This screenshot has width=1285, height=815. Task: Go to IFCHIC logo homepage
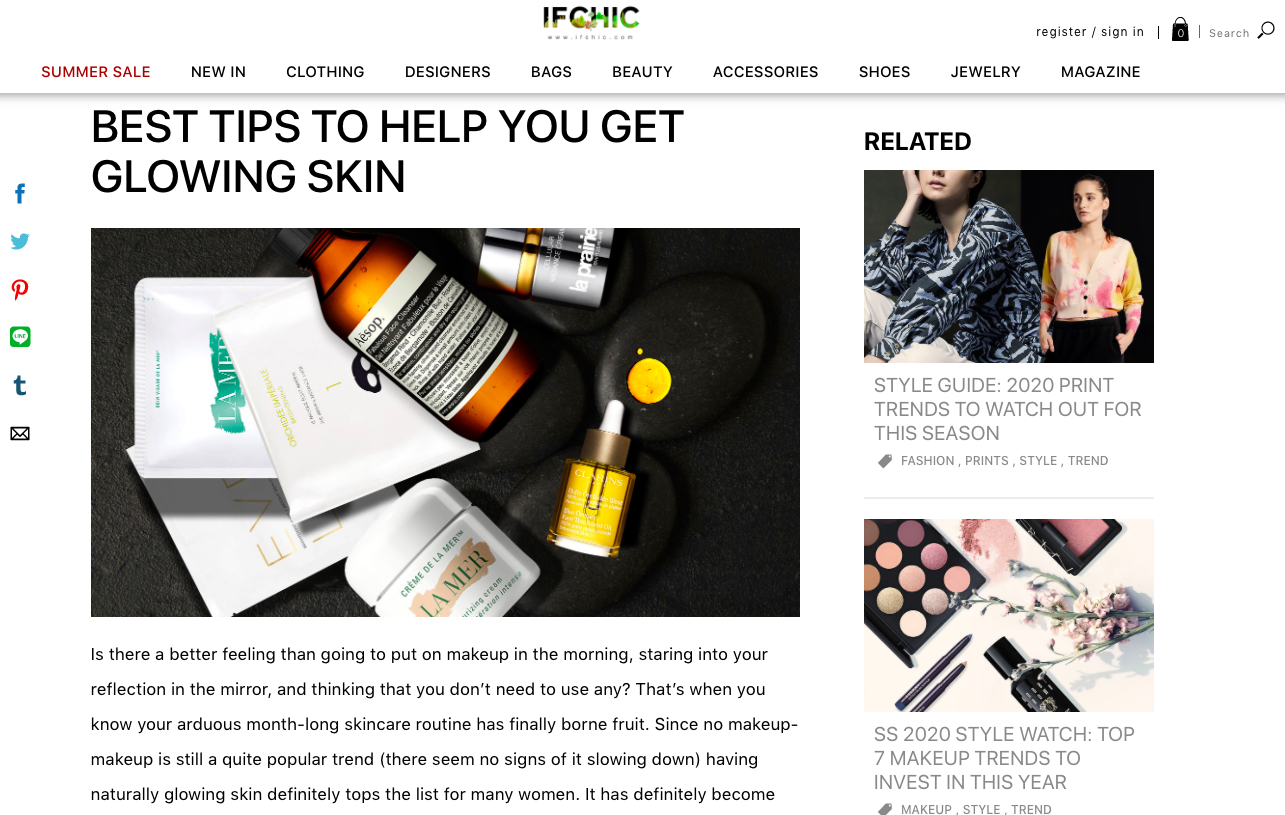click(x=591, y=22)
